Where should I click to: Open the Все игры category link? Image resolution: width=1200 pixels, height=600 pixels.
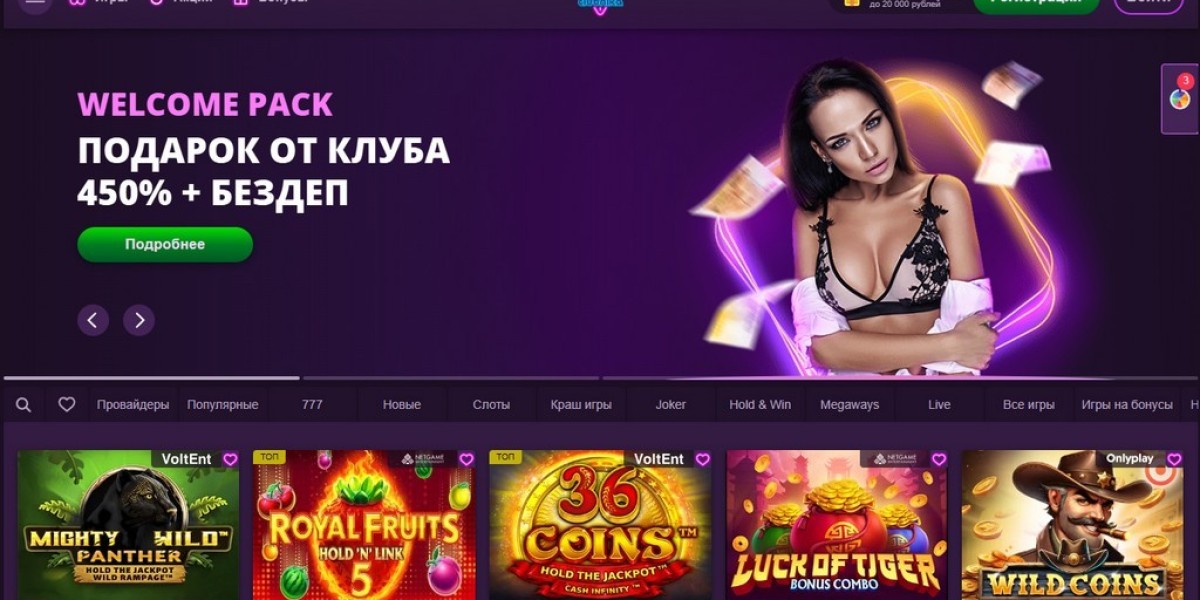[x=1028, y=405]
